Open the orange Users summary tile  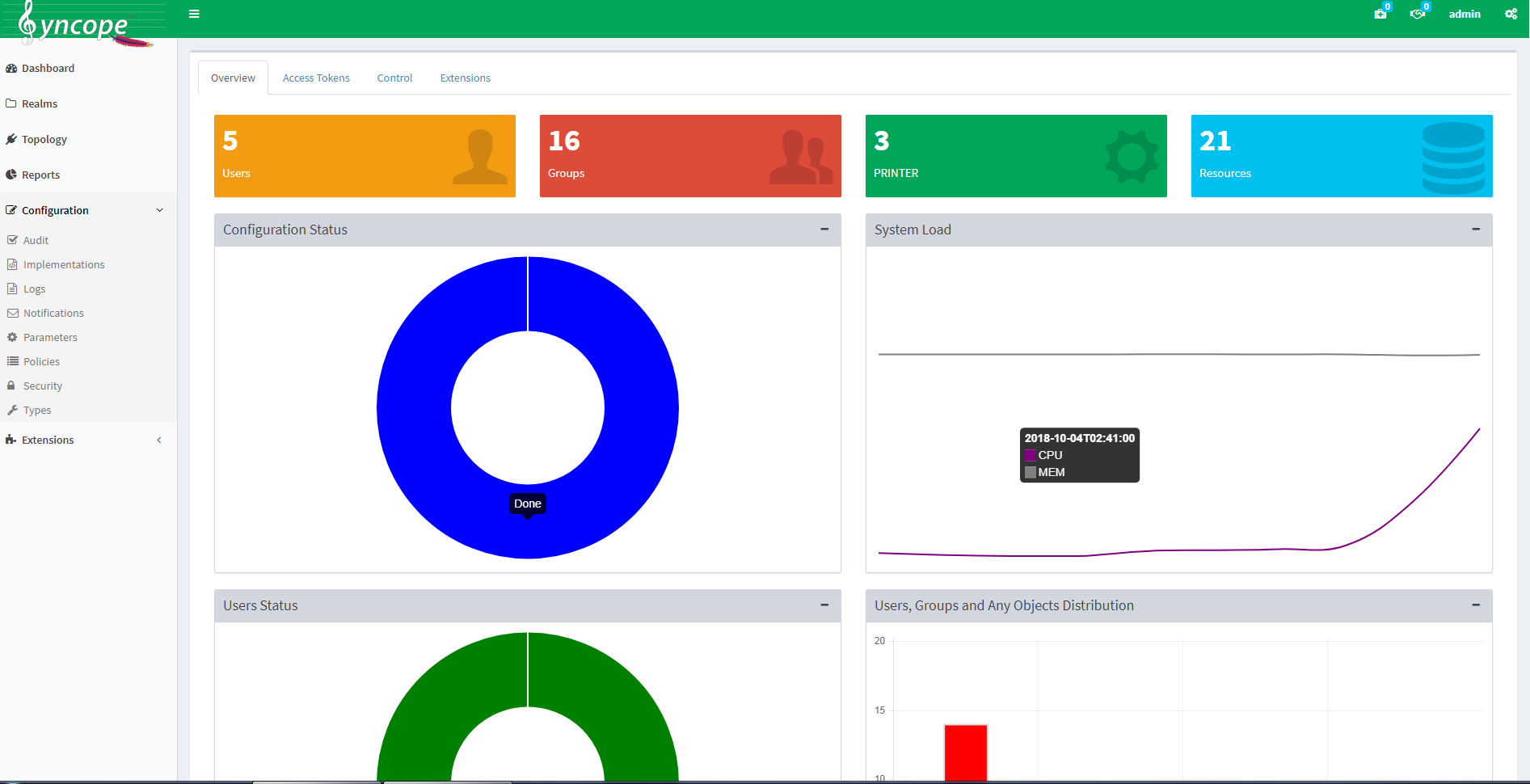tap(365, 156)
